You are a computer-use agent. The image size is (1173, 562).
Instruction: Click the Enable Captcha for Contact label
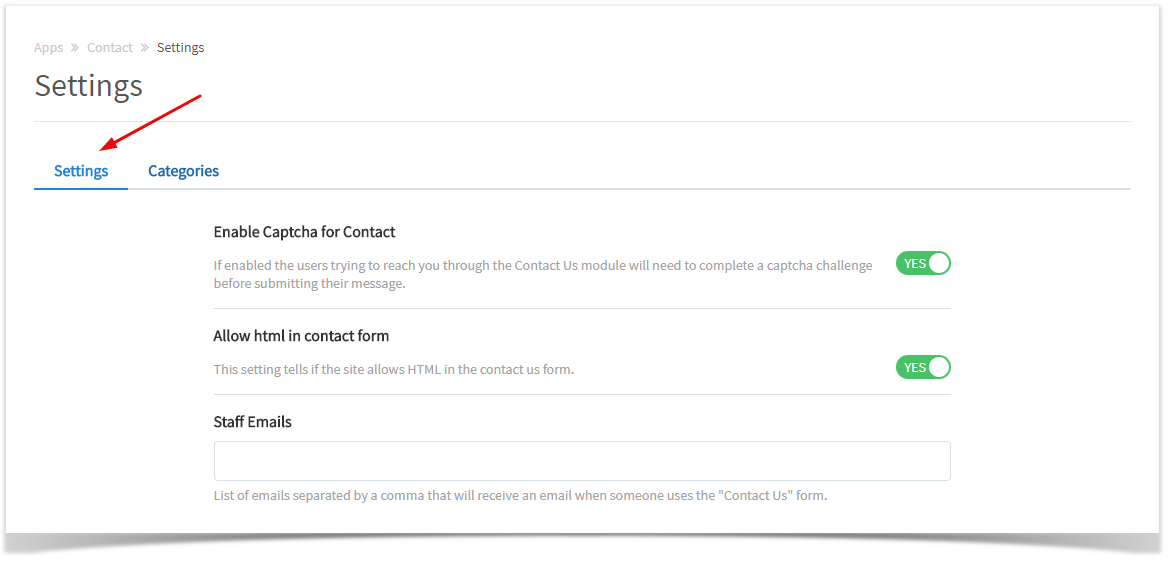click(304, 232)
